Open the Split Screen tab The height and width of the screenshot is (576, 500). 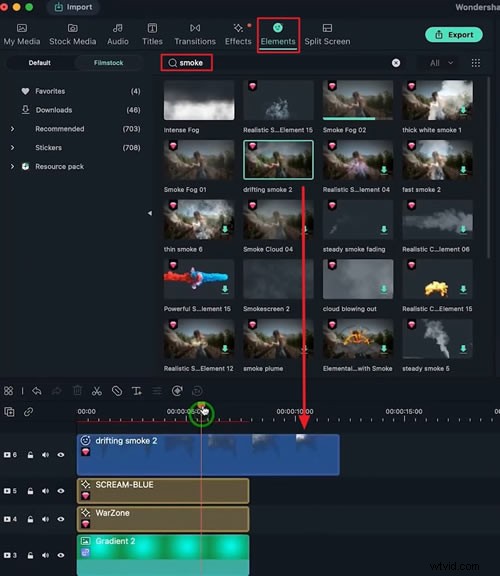tap(327, 35)
